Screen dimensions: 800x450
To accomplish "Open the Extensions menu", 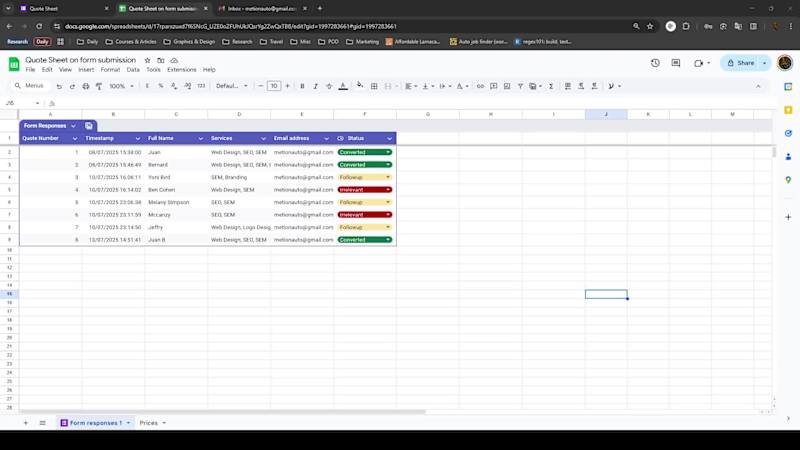I will pyautogui.click(x=182, y=70).
